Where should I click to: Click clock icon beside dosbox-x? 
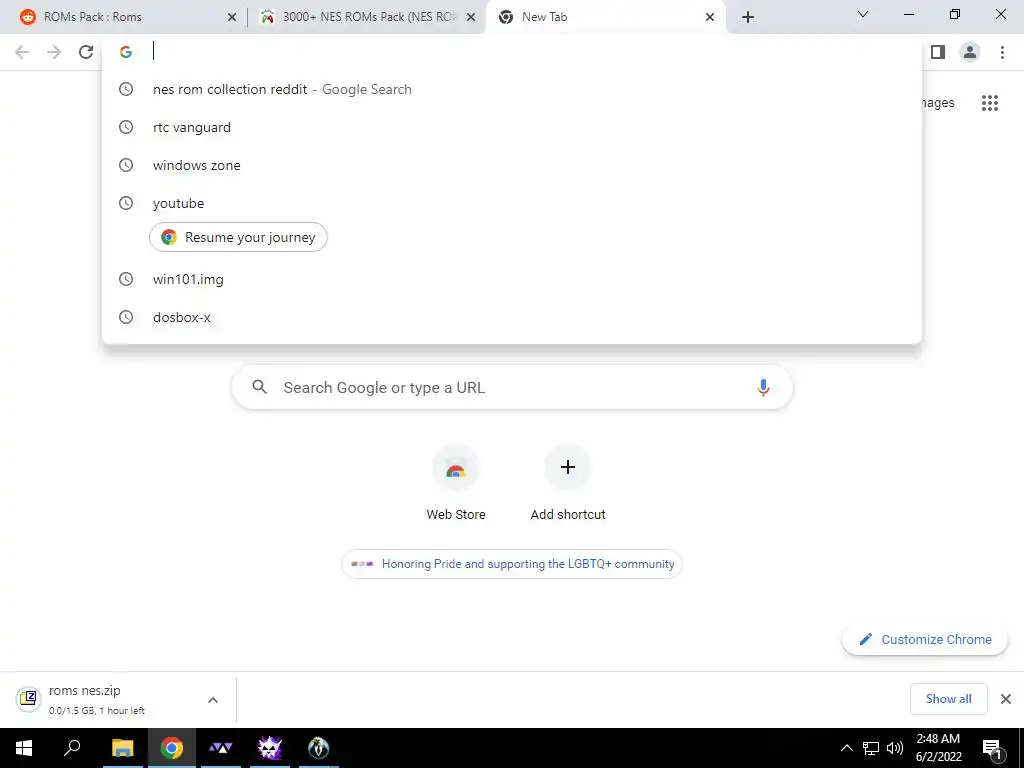coord(126,317)
